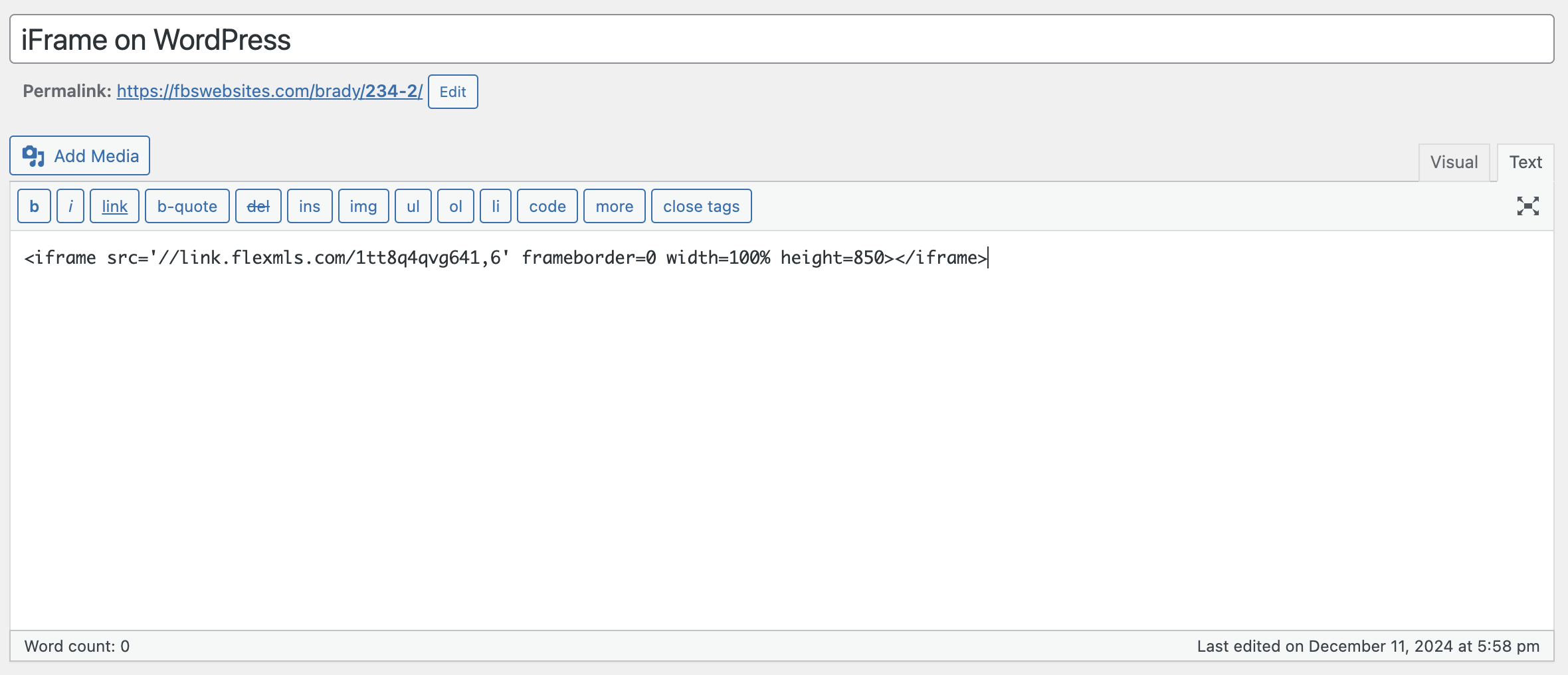1568x675 pixels.
Task: Insert code tag with code button
Action: pos(547,206)
